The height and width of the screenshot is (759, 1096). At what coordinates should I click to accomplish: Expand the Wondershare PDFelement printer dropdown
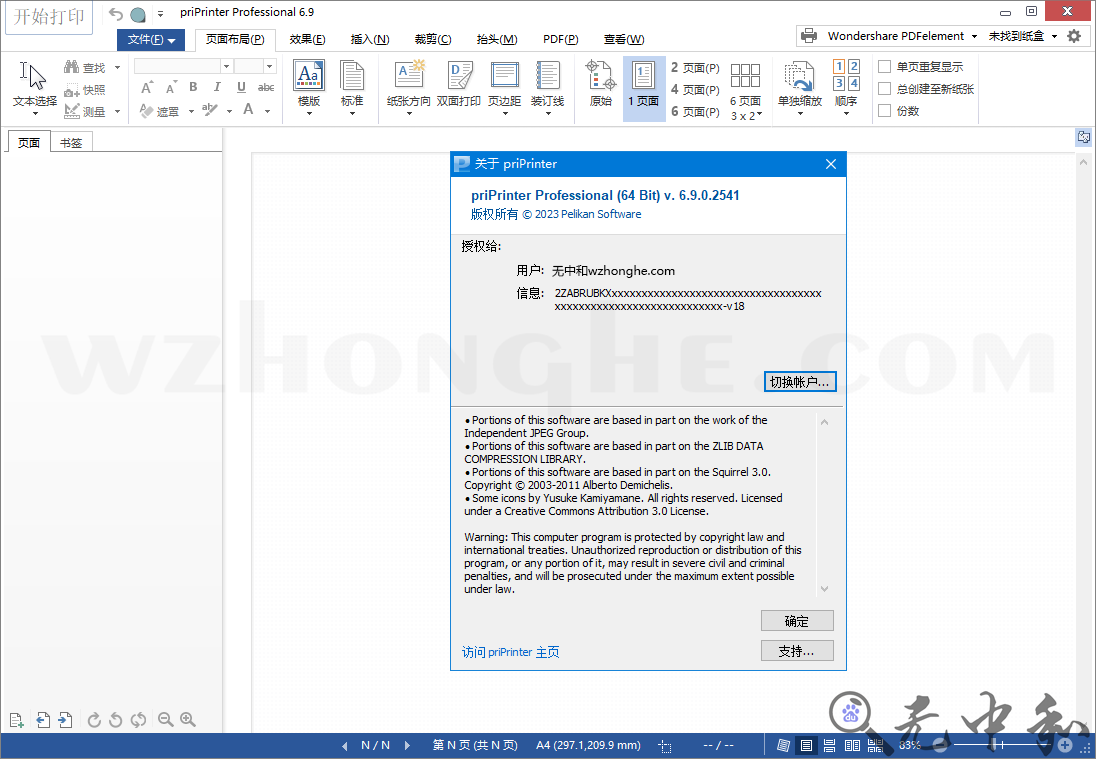[x=974, y=36]
